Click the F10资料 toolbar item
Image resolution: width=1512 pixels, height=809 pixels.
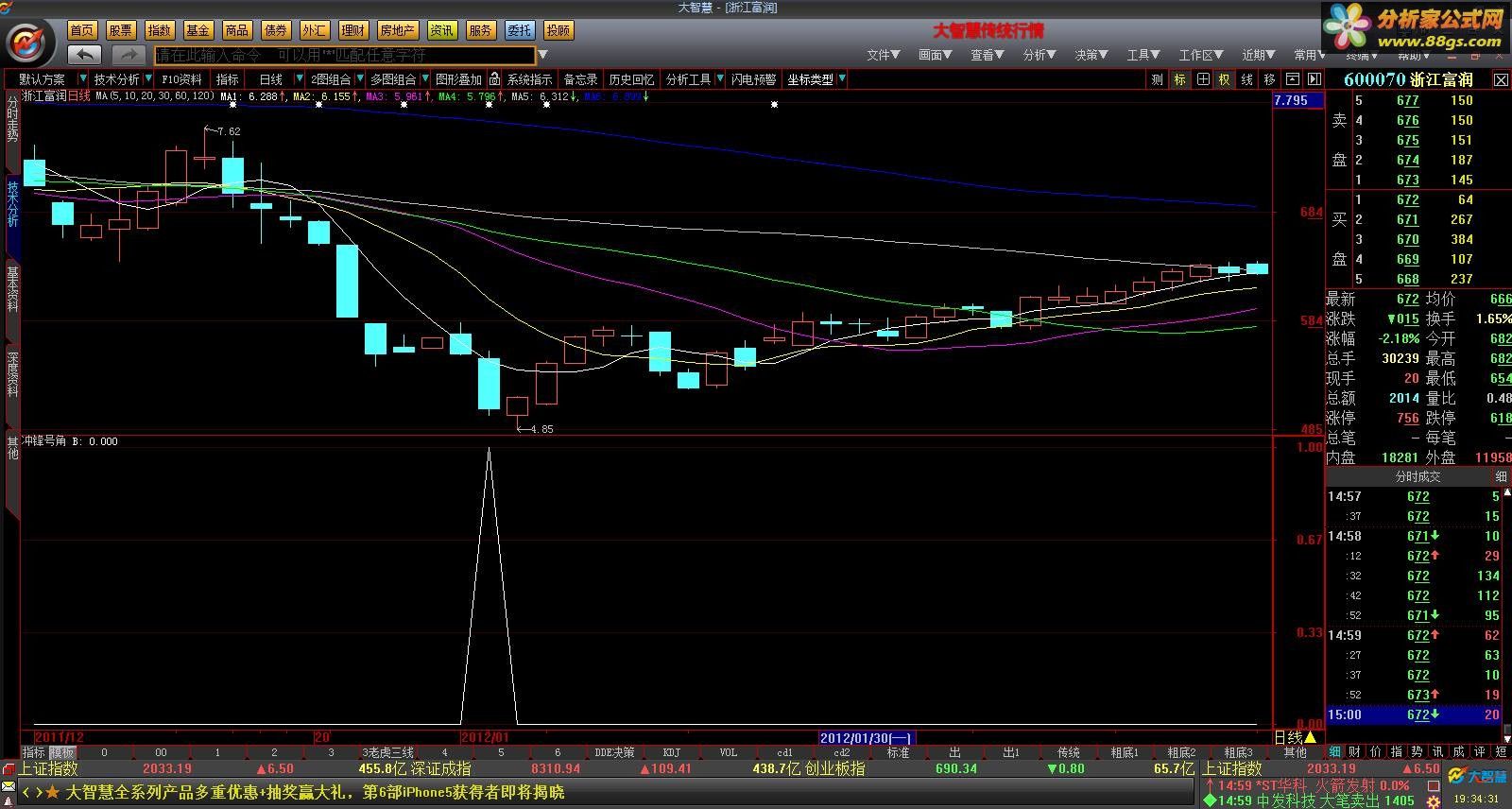(181, 79)
